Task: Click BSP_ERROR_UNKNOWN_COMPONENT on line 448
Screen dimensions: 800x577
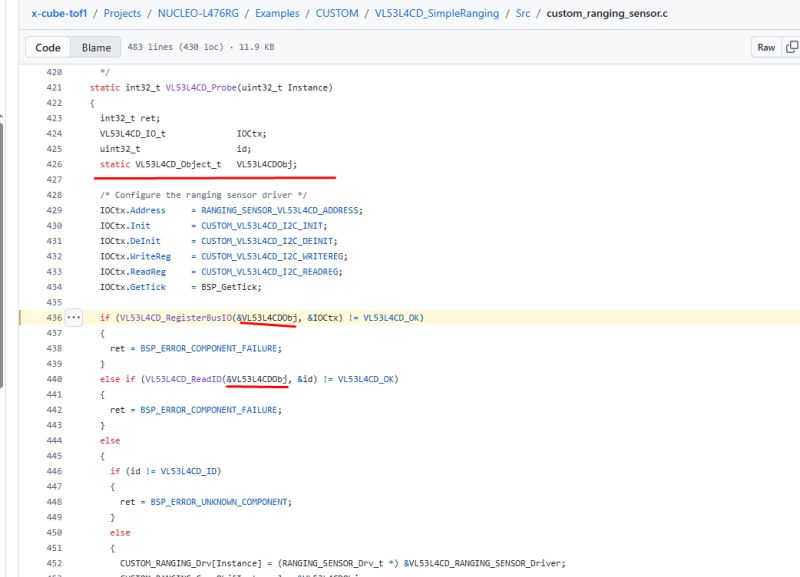Action: (x=219, y=502)
